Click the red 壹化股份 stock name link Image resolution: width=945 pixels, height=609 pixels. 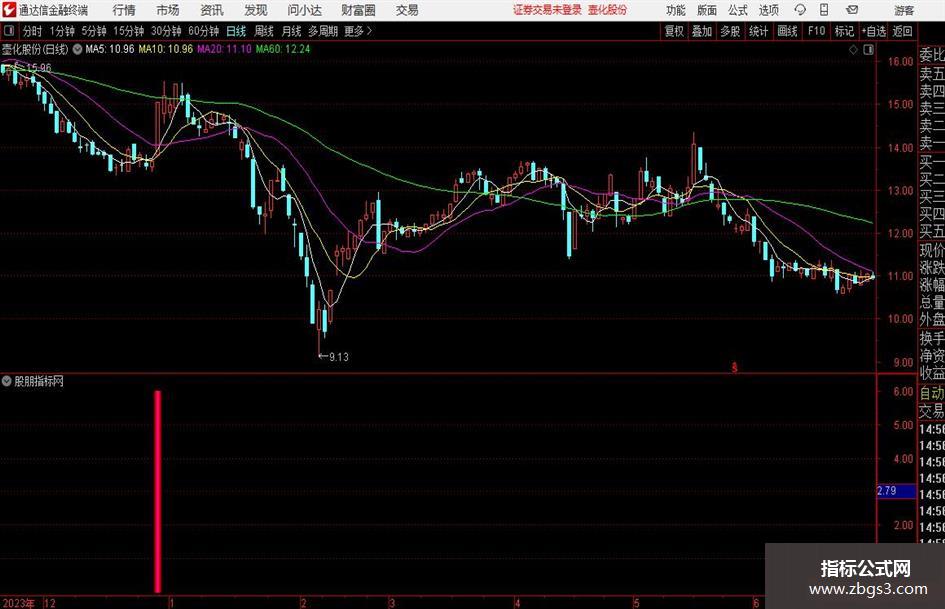pos(608,10)
